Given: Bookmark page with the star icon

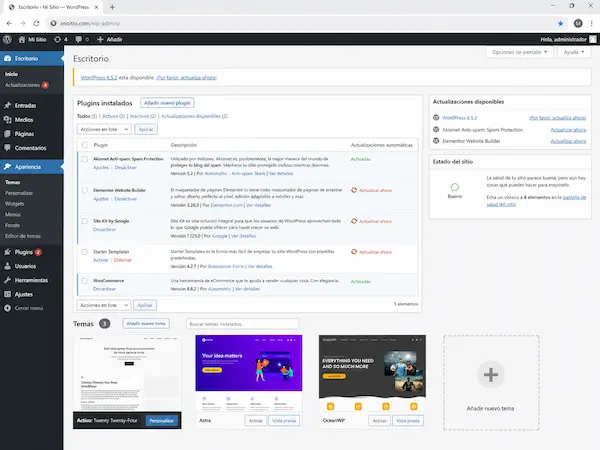Looking at the screenshot, I should click(x=561, y=23).
